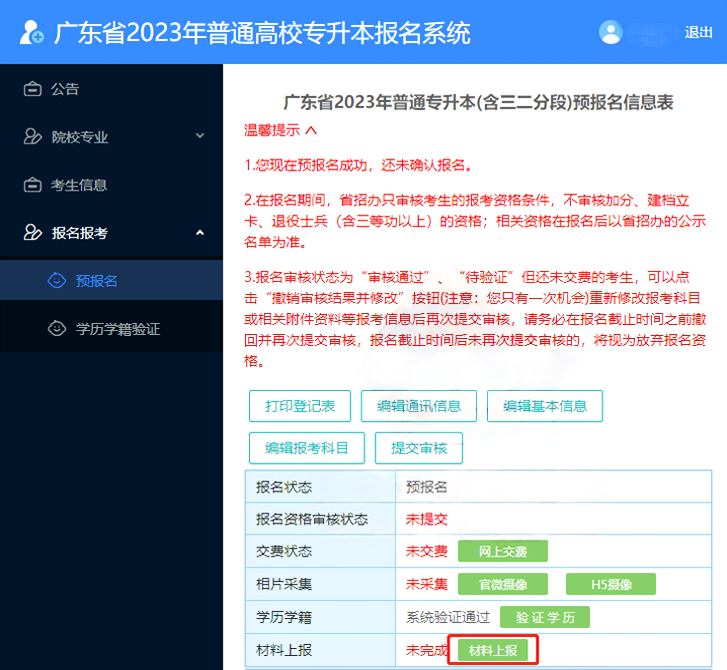Log out using the 退出 link
The height and width of the screenshot is (670, 727).
(698, 32)
